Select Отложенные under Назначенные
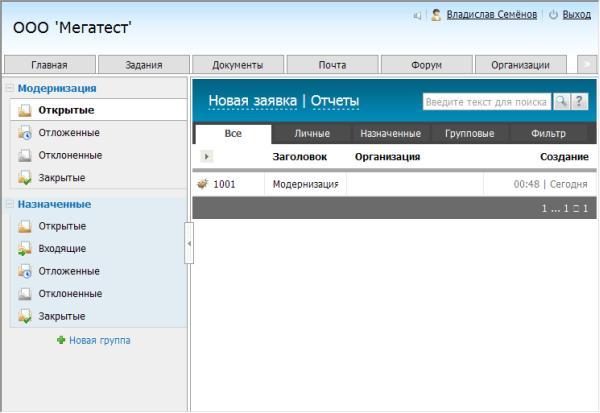This screenshot has height=413, width=600. tap(98, 271)
